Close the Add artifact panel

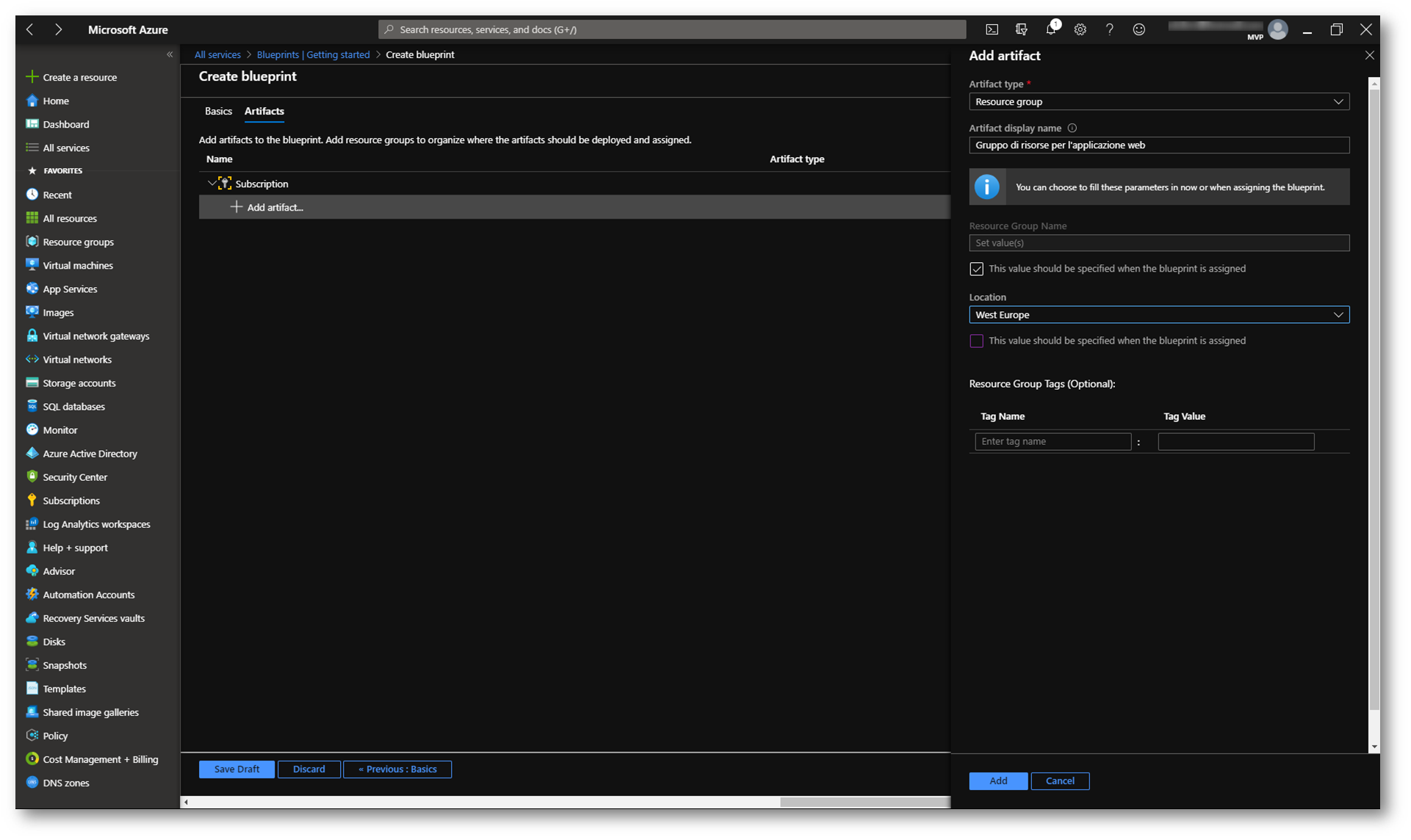click(1369, 55)
